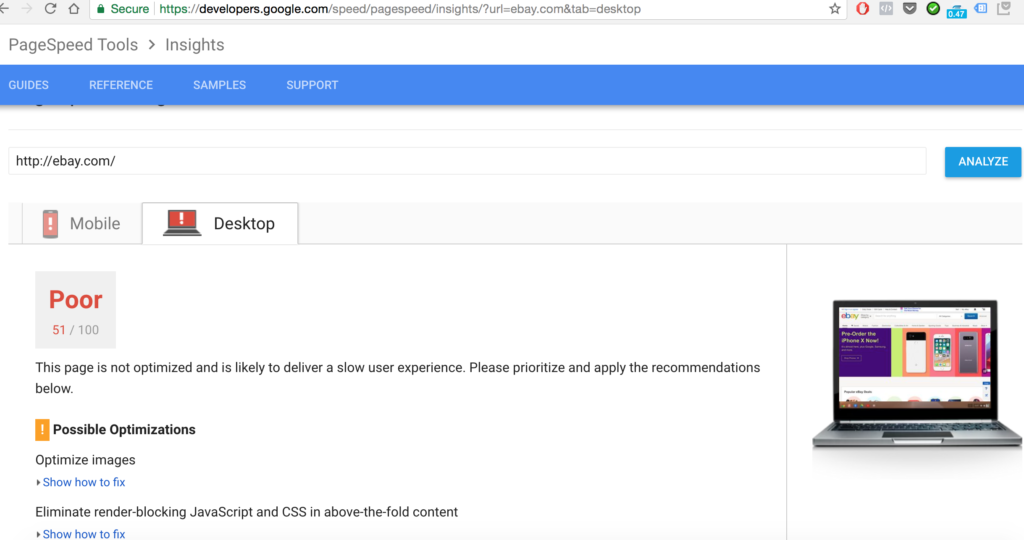This screenshot has width=1024, height=540.
Task: Click the code brackets extension icon
Action: point(886,9)
